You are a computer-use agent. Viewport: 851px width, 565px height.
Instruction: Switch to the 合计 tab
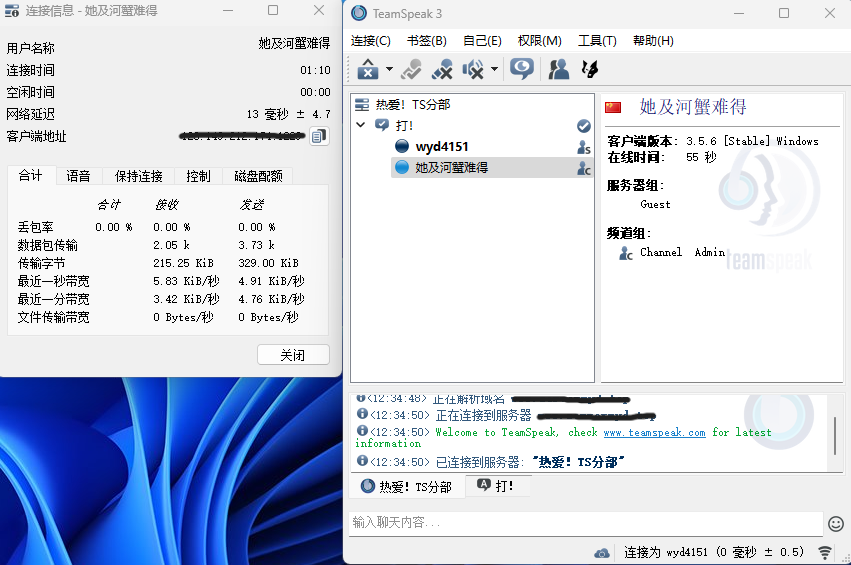pyautogui.click(x=30, y=175)
